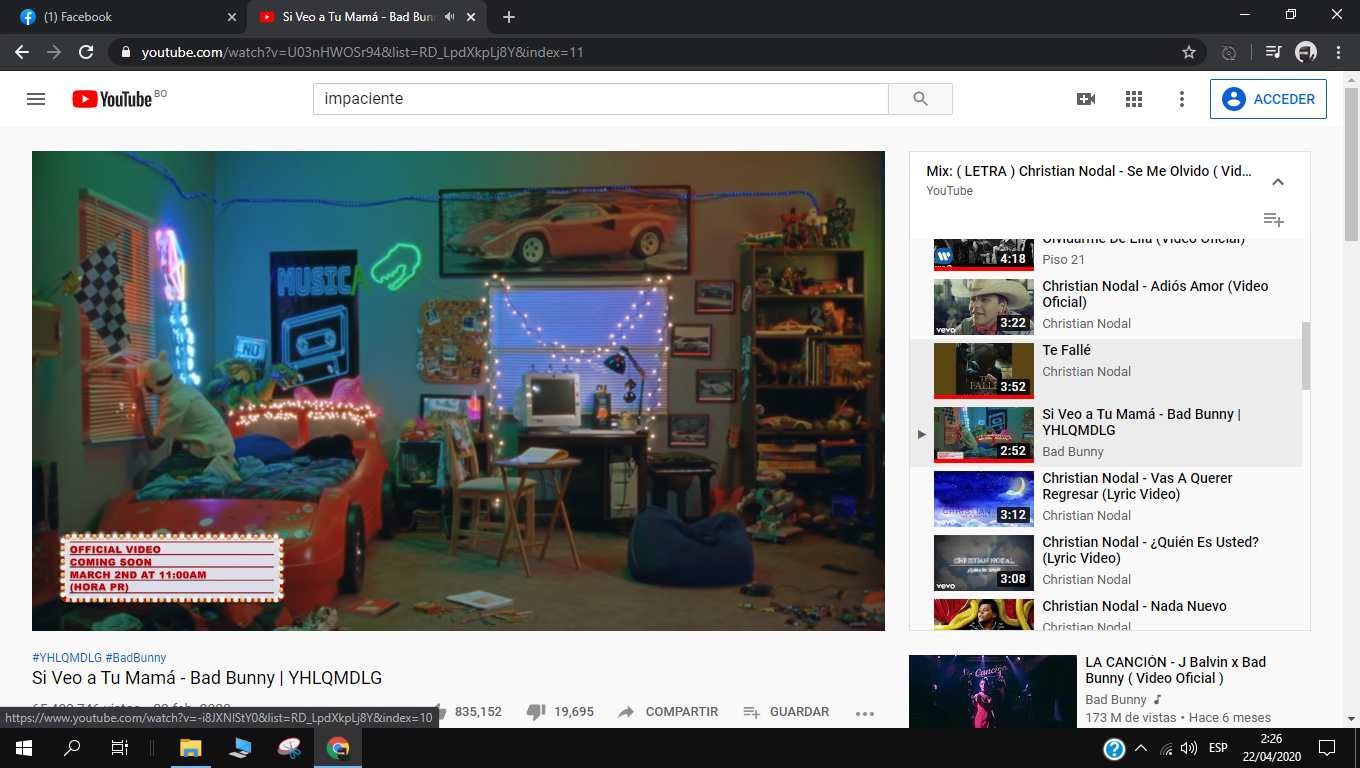This screenshot has height=768, width=1360.
Task: Click Chrome icon in taskbar
Action: [x=338, y=748]
